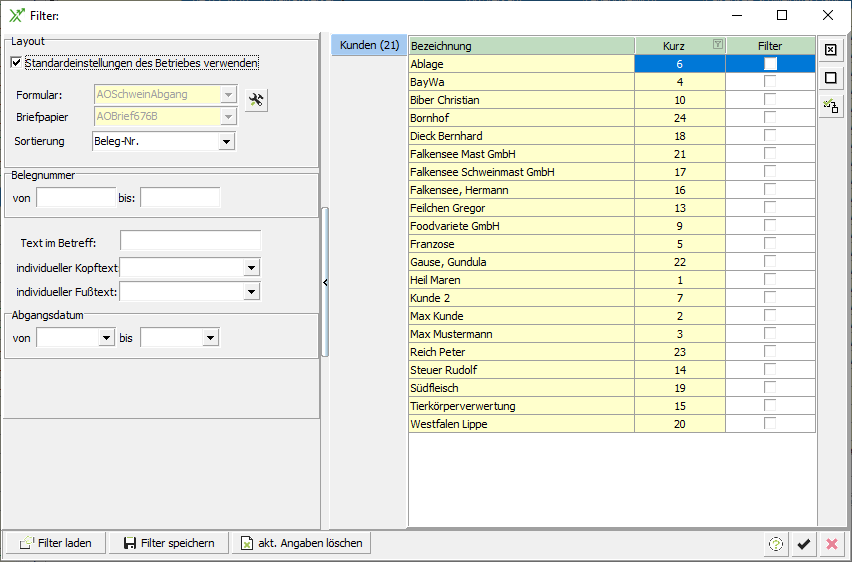Click the Filter laden button
This screenshot has width=852, height=562.
pyautogui.click(x=56, y=543)
